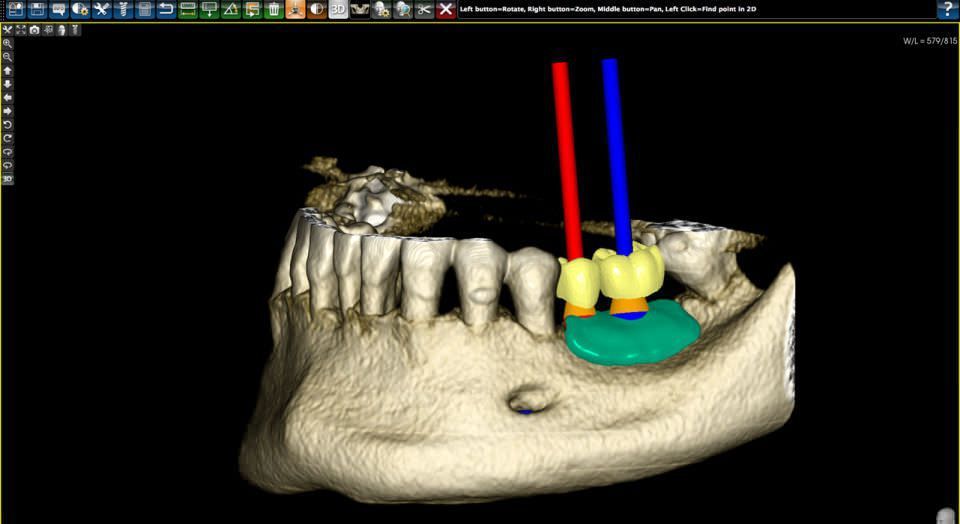
Task: Toggle the half-circle contrast icon
Action: pyautogui.click(x=316, y=9)
